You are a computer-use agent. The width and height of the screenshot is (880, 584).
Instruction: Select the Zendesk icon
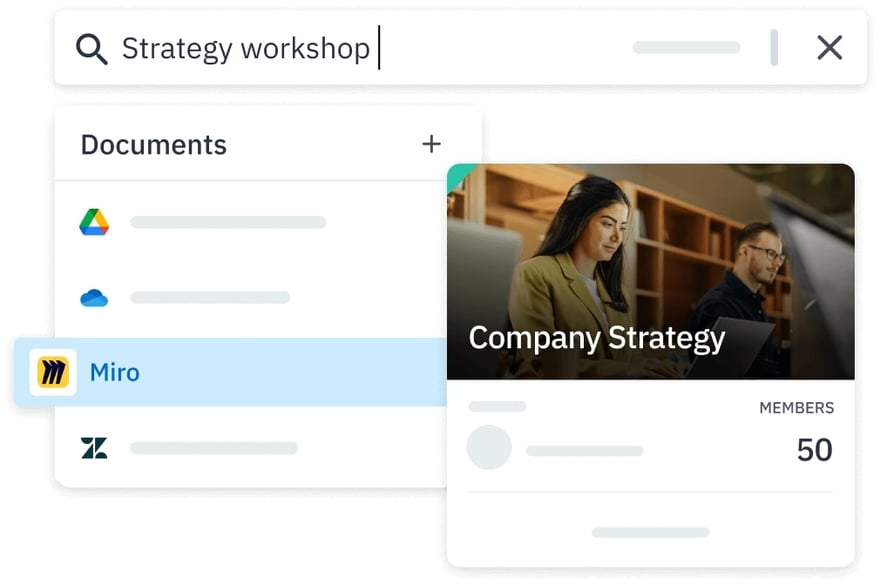pos(94,448)
